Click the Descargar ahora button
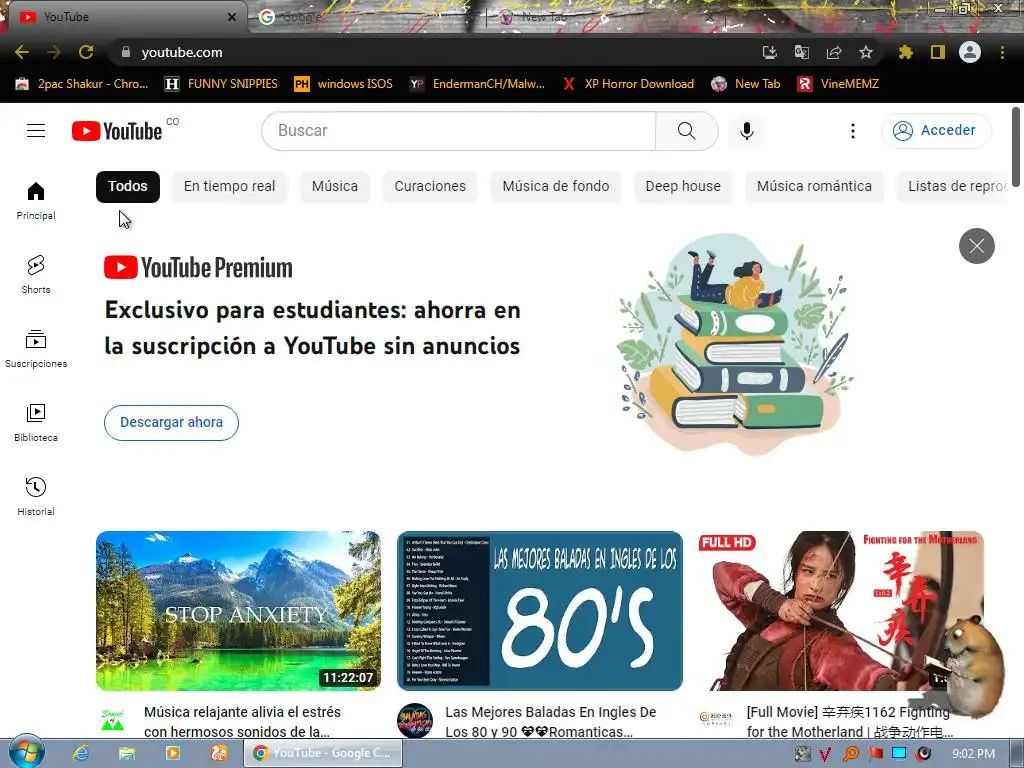Screen dimensions: 1024x768 (171, 423)
